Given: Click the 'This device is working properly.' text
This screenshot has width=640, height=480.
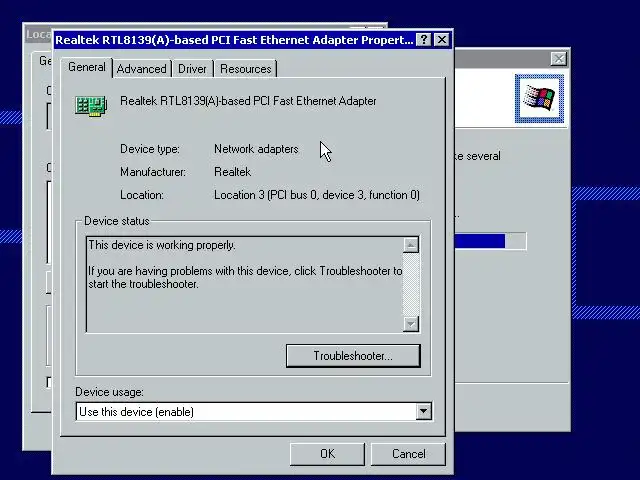Looking at the screenshot, I should click(x=162, y=245).
